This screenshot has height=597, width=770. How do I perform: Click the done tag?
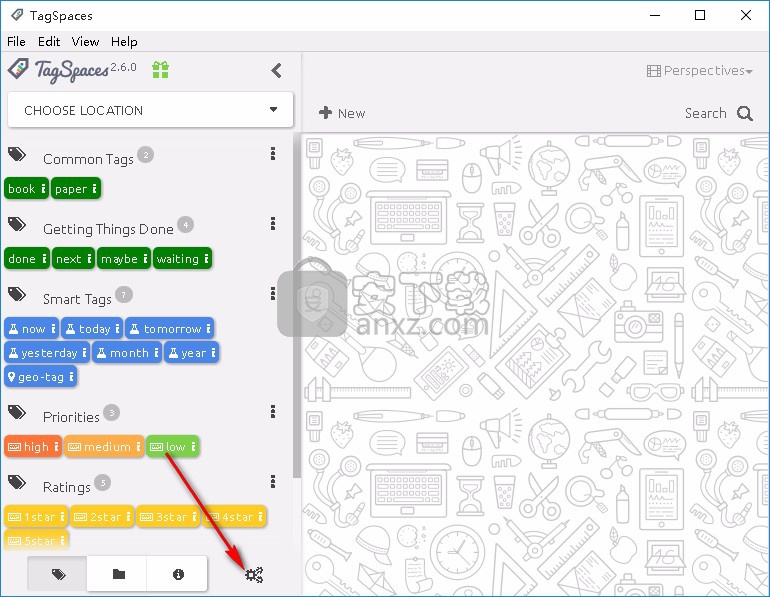27,259
